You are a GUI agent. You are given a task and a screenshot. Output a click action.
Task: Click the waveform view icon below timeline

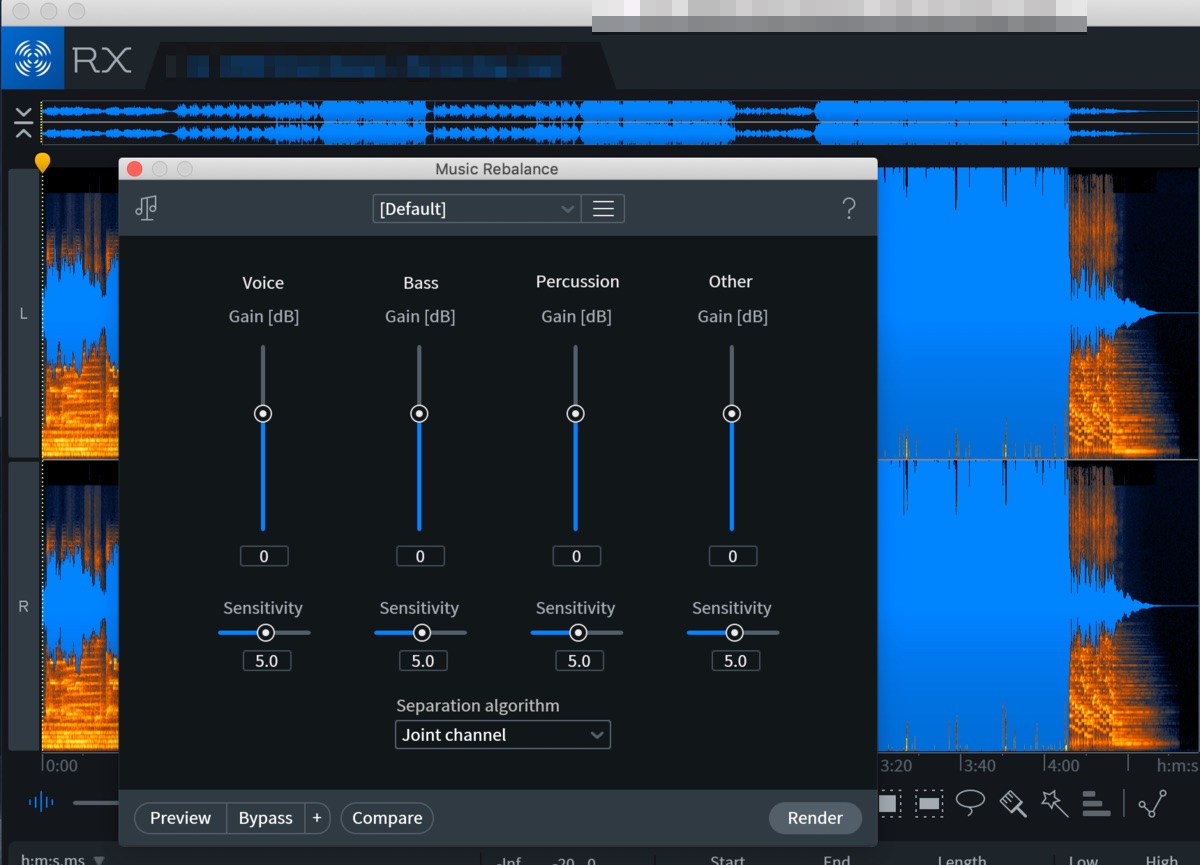(x=41, y=802)
